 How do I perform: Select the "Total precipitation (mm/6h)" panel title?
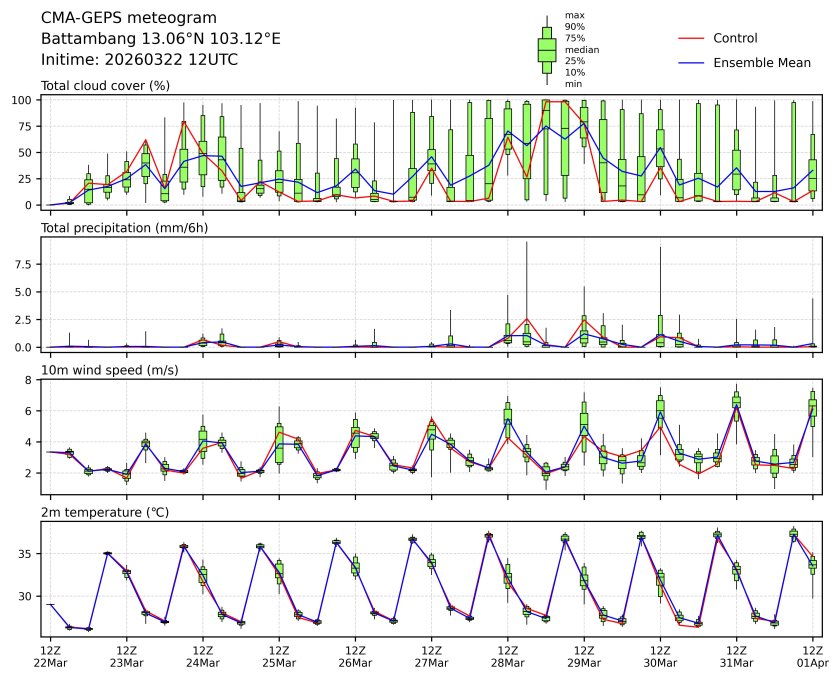click(123, 228)
